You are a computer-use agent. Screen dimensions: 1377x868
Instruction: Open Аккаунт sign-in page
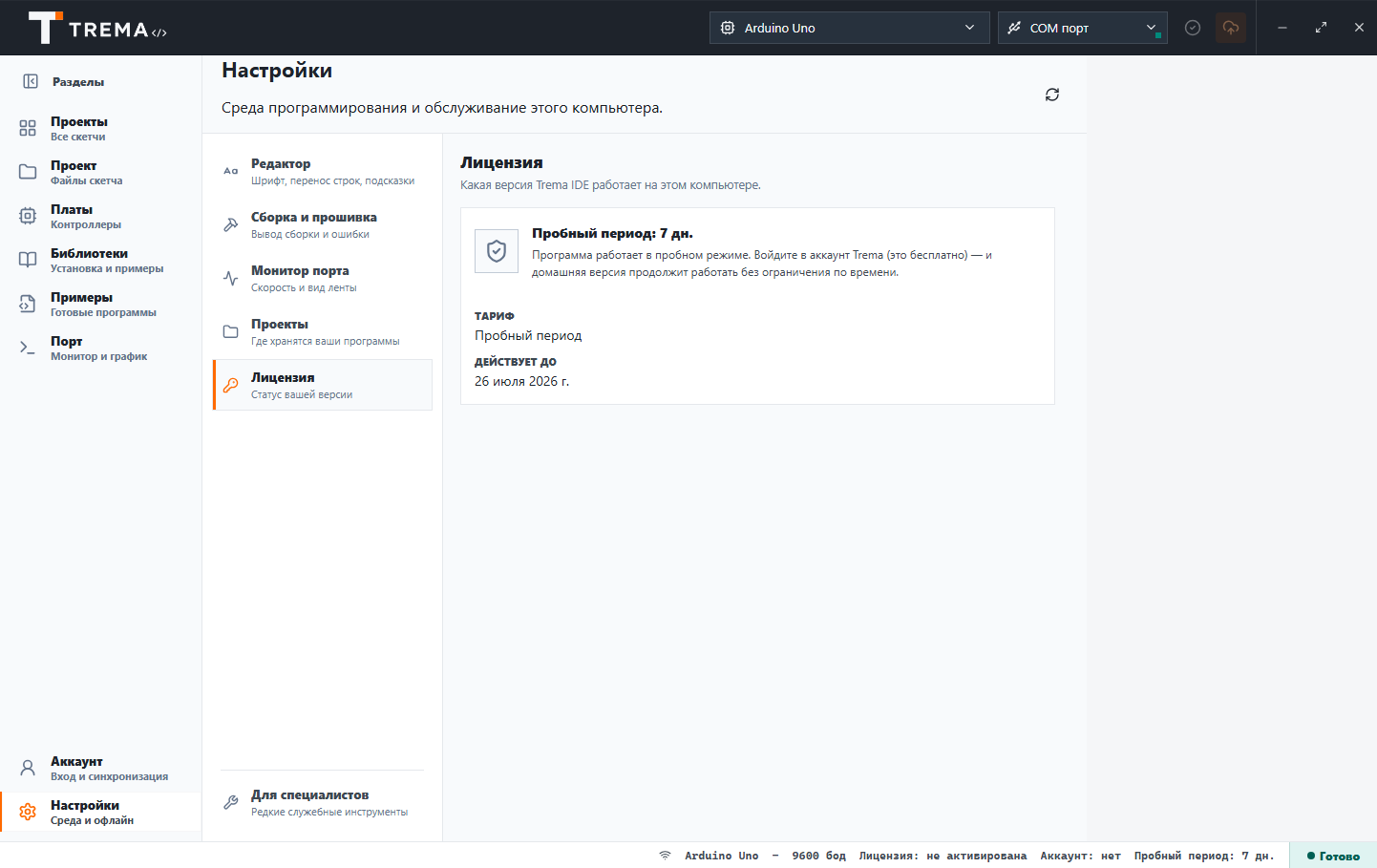click(x=100, y=768)
